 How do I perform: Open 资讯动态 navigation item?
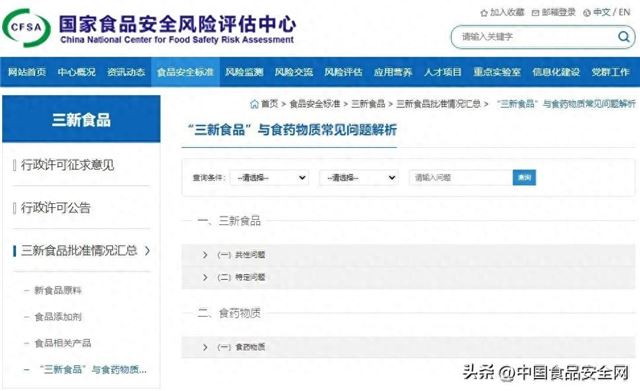126,72
